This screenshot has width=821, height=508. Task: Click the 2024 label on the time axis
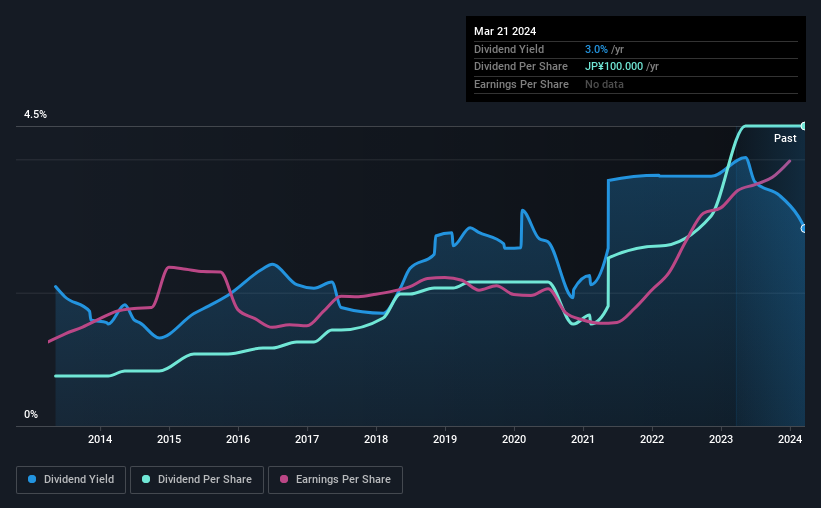[x=790, y=439]
